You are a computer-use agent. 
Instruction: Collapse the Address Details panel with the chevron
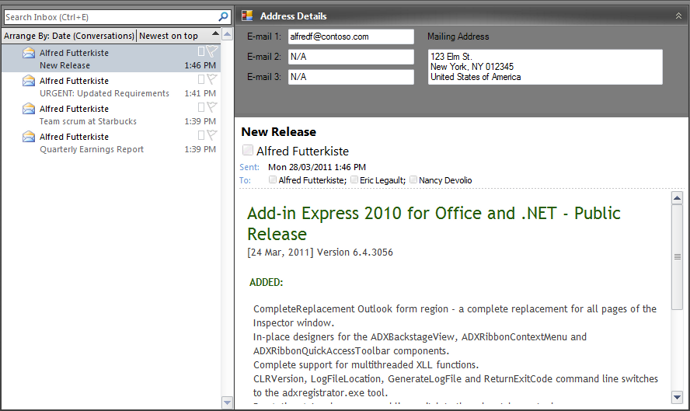[x=679, y=16]
